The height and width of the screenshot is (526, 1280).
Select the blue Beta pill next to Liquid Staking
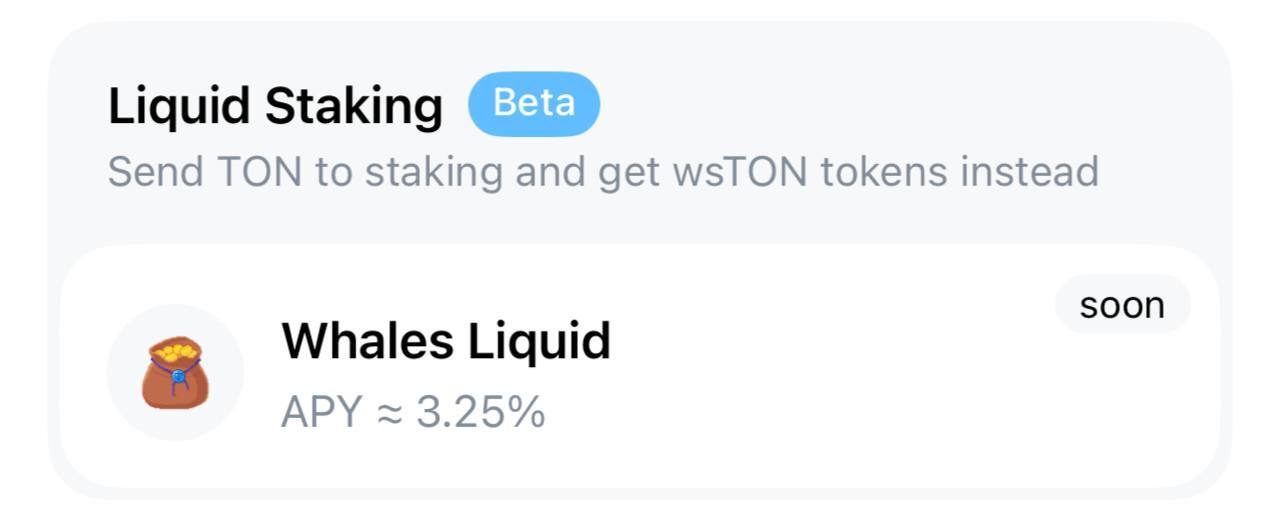534,103
